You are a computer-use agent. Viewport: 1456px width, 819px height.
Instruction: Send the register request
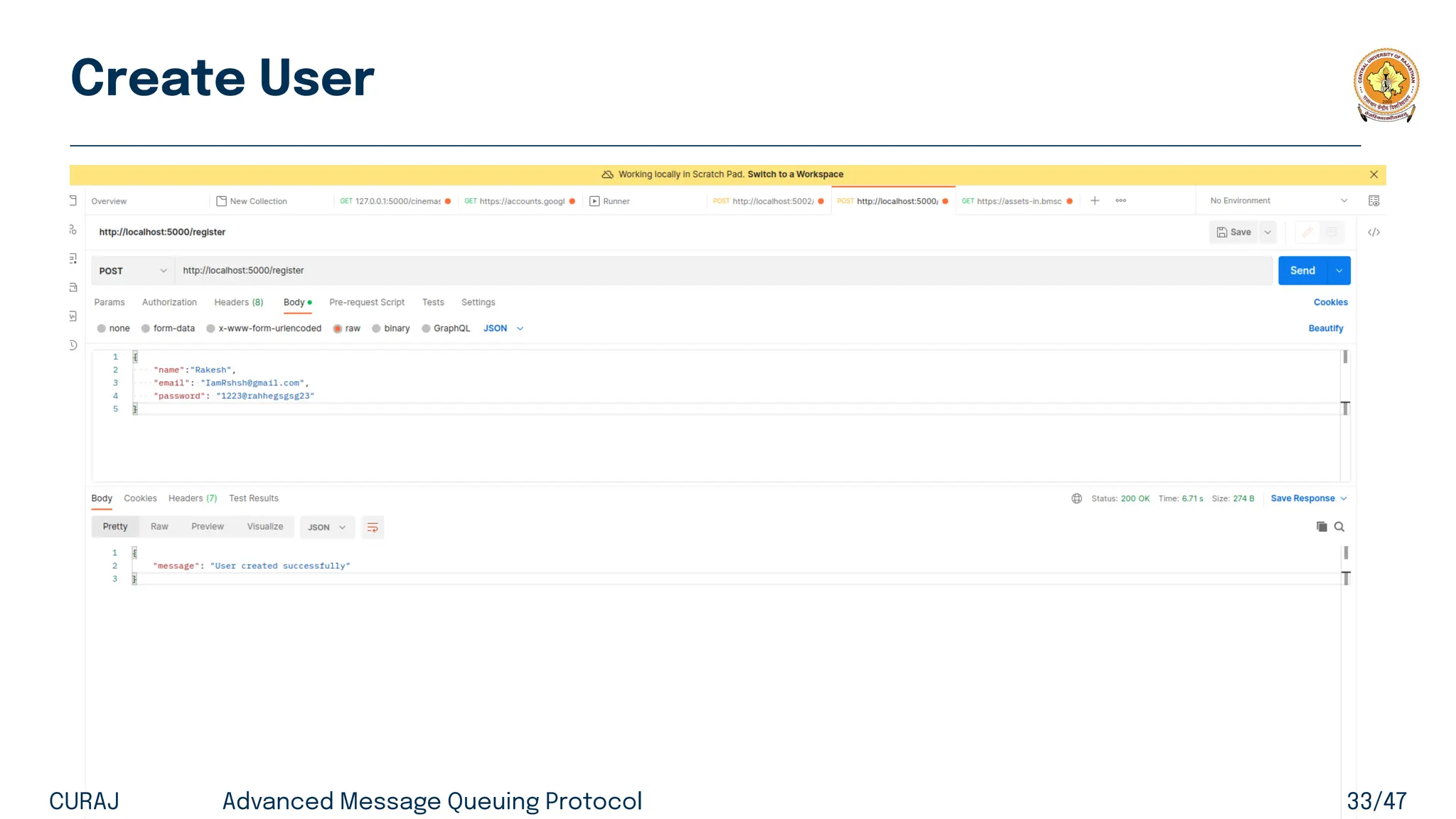[1302, 271]
